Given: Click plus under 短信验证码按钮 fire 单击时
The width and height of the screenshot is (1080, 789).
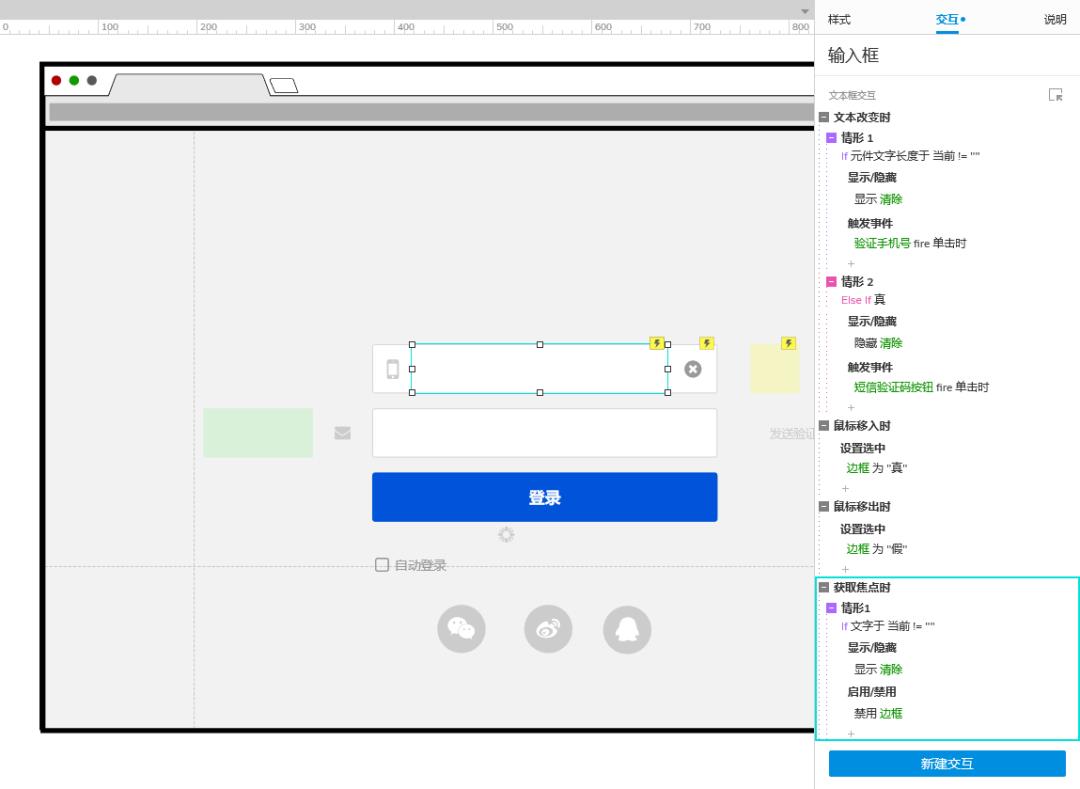Looking at the screenshot, I should [x=851, y=408].
